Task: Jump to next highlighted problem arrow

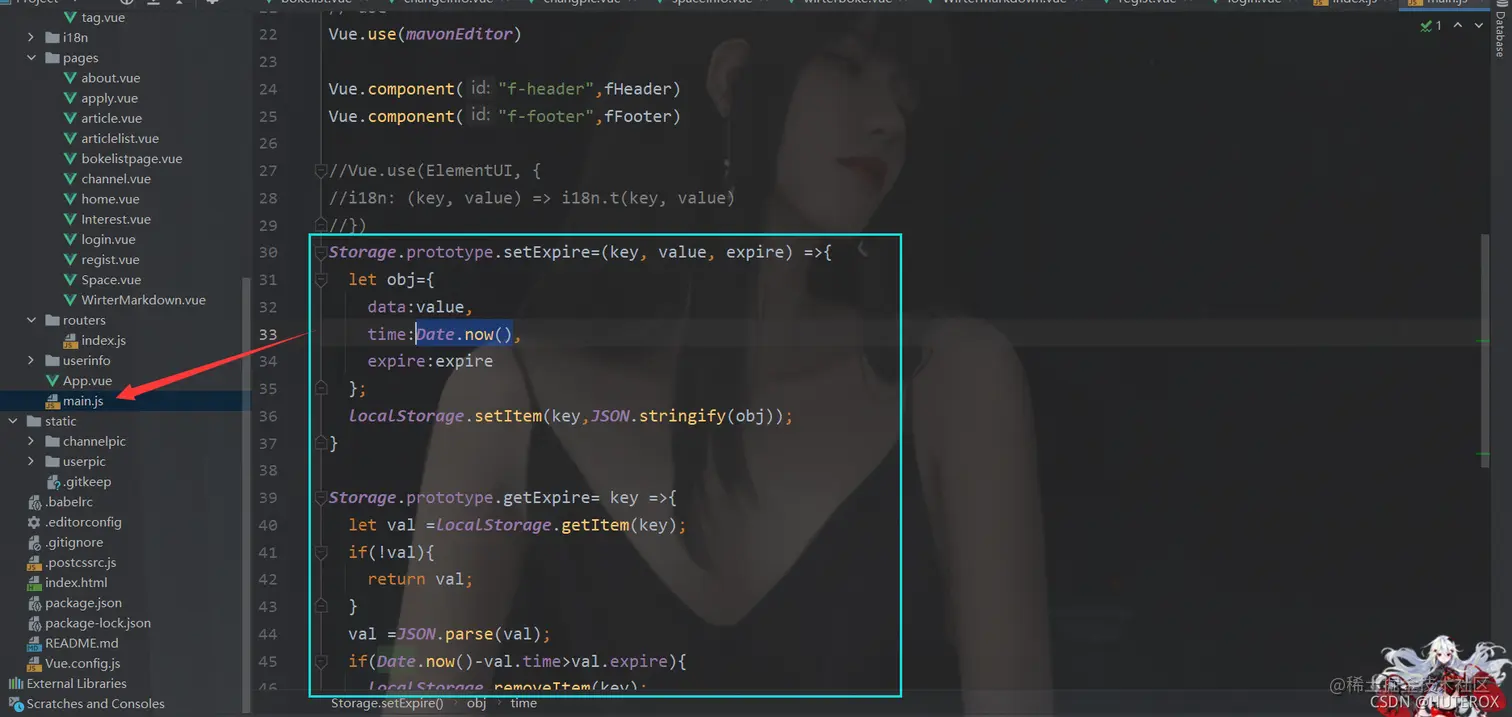Action: click(x=1478, y=26)
